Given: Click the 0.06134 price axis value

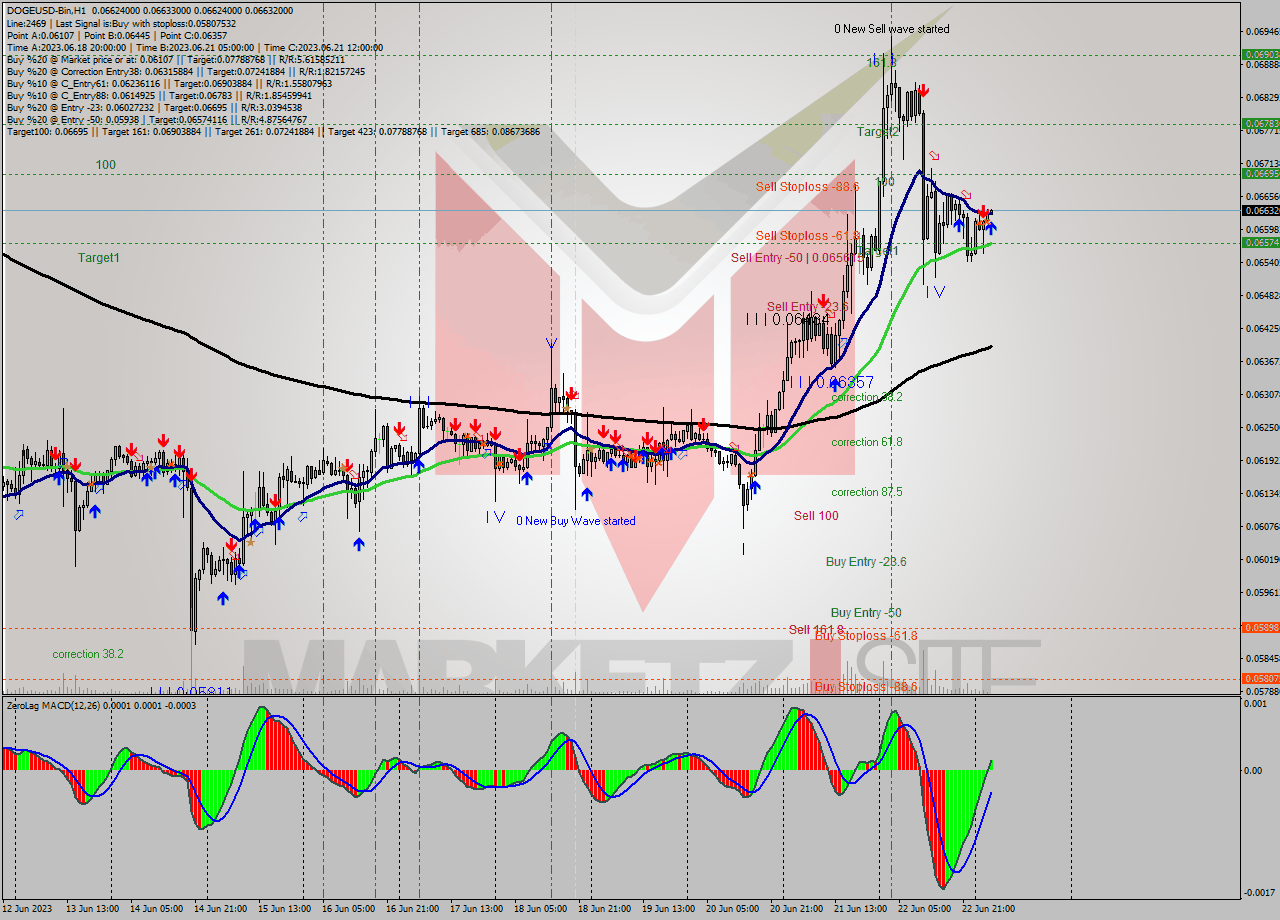Looking at the screenshot, I should tap(1260, 494).
